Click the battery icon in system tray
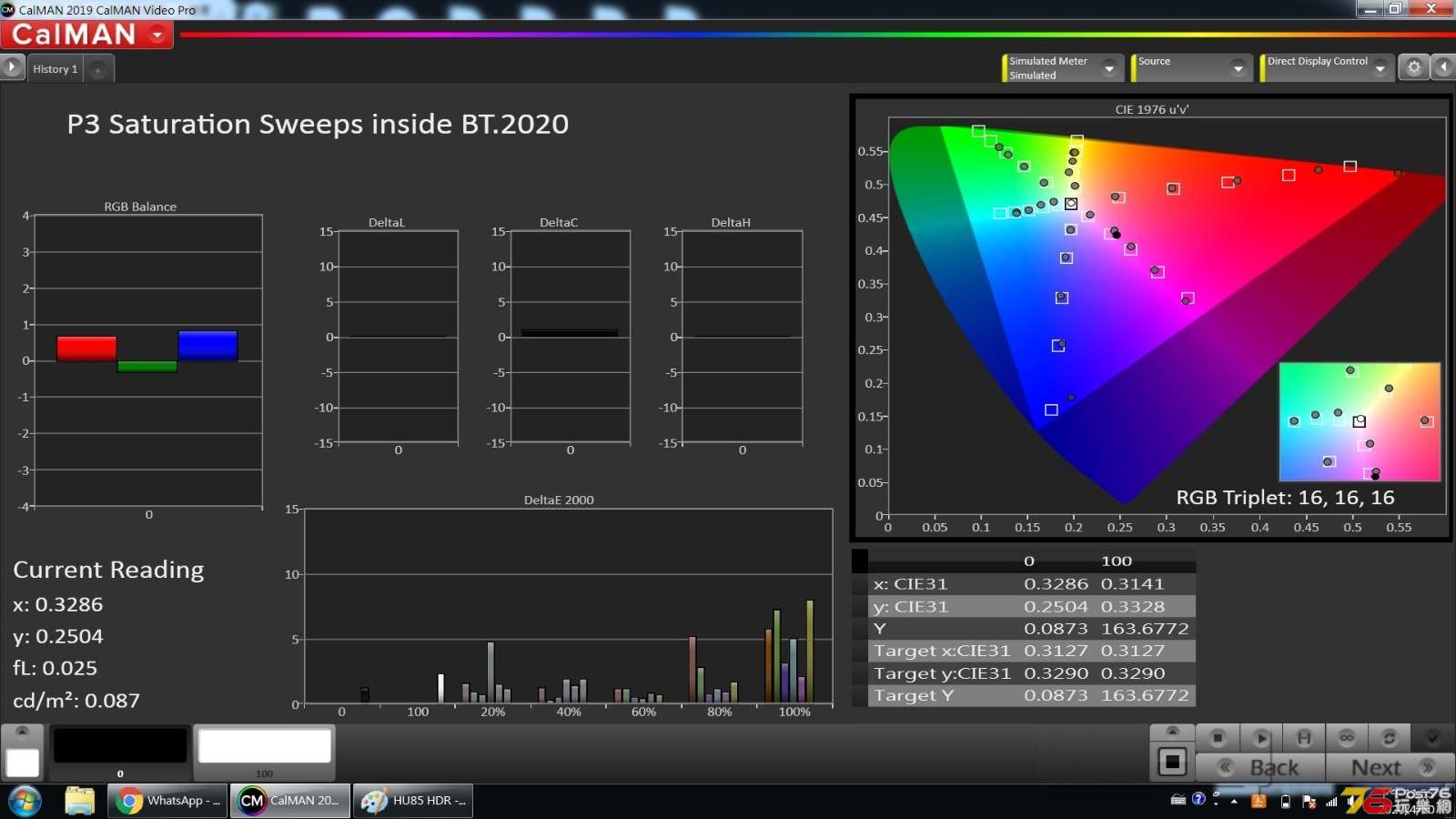 click(1285, 802)
